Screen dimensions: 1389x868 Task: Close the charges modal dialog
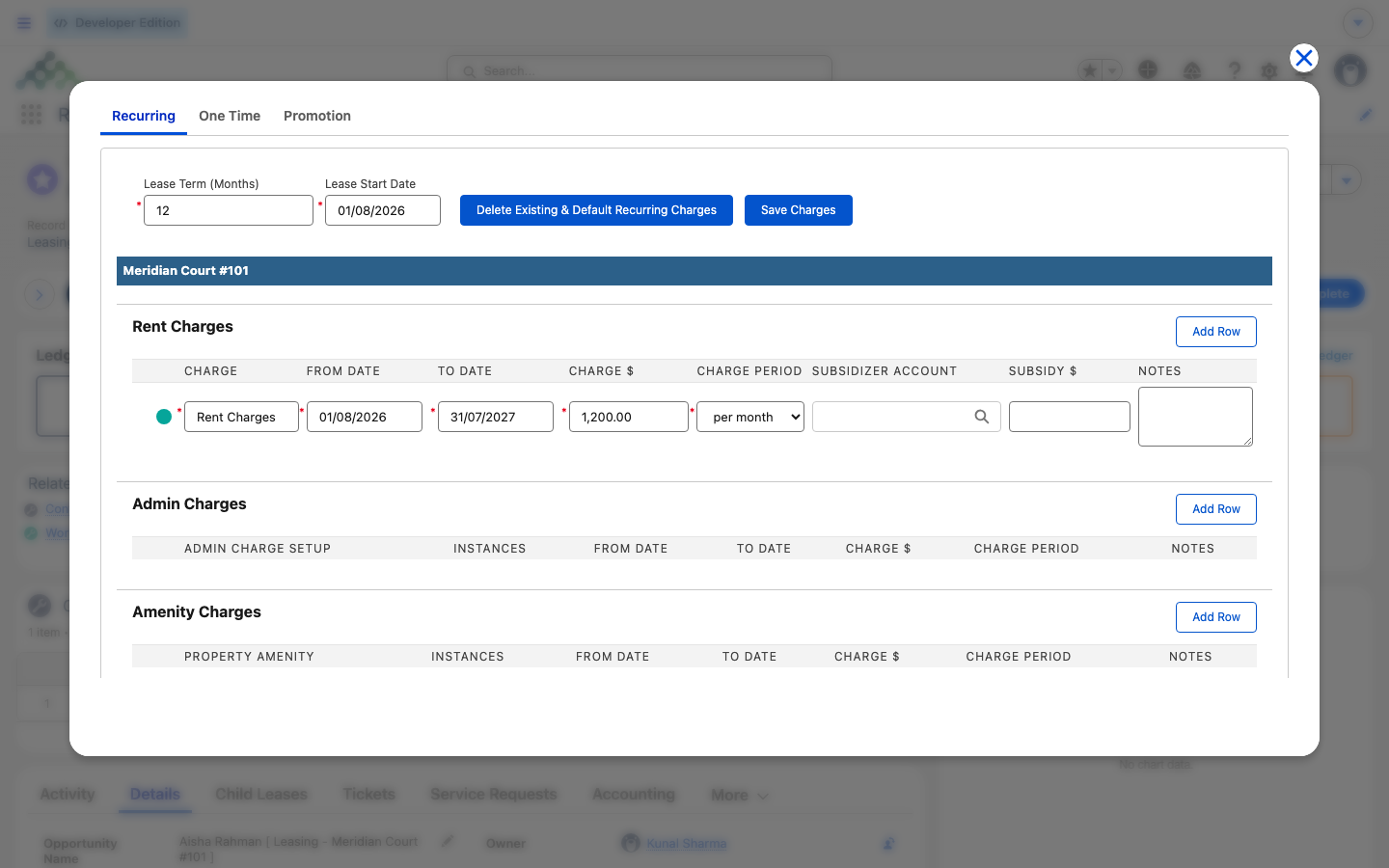[1304, 58]
